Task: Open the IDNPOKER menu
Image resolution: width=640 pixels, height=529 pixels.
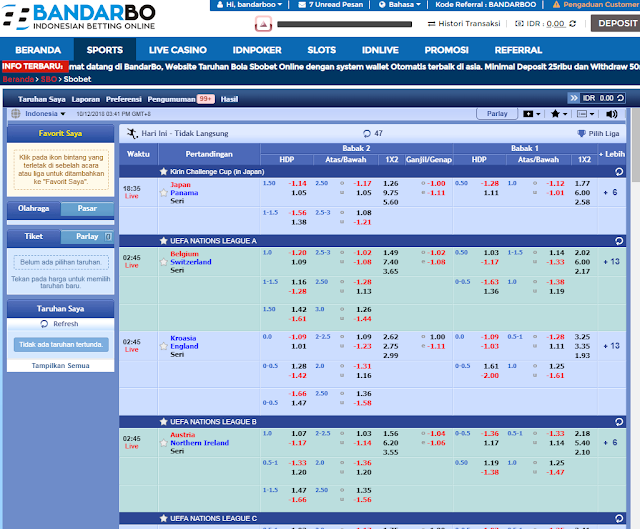Action: tap(257, 50)
